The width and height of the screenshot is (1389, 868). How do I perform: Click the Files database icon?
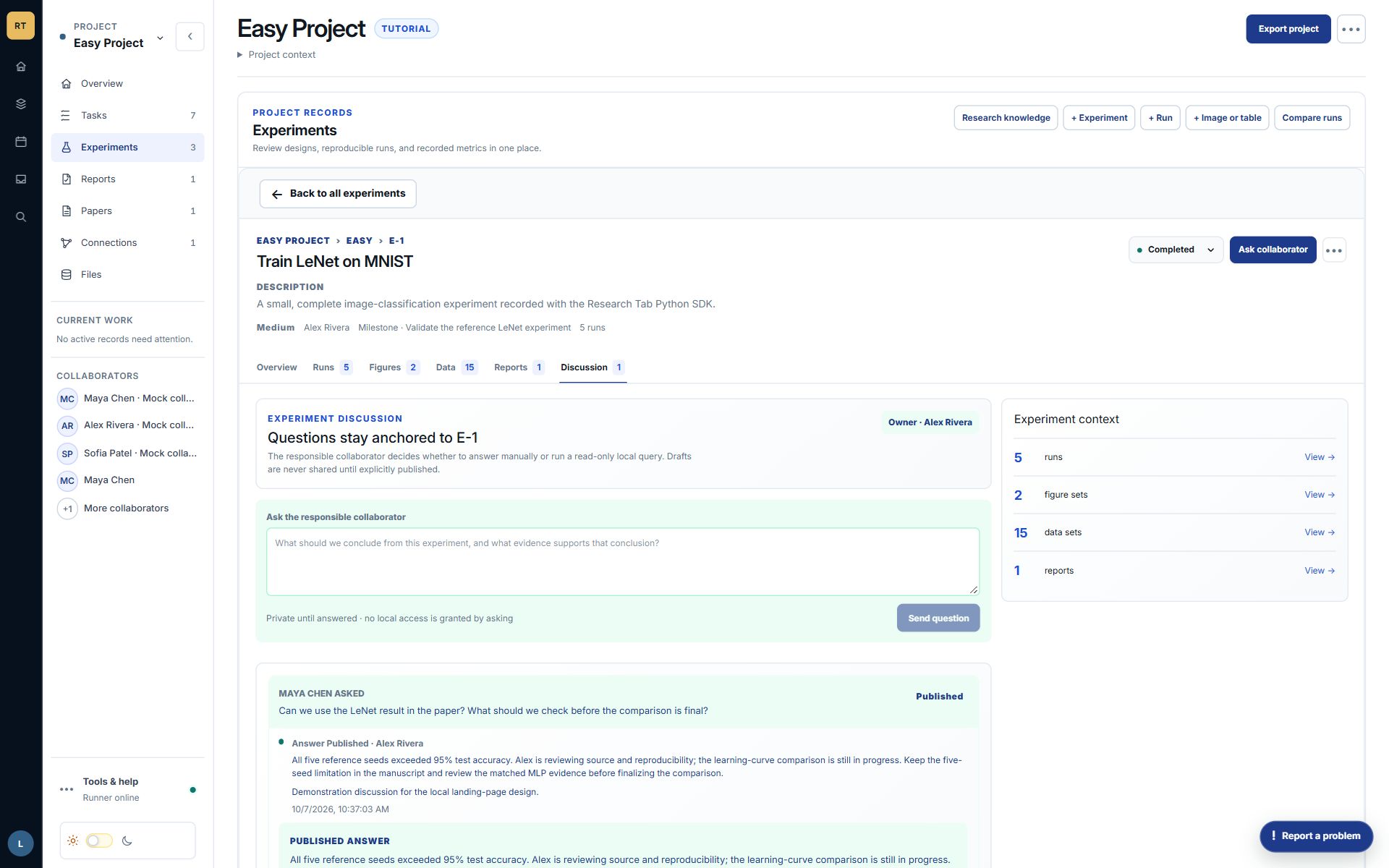pos(67,275)
